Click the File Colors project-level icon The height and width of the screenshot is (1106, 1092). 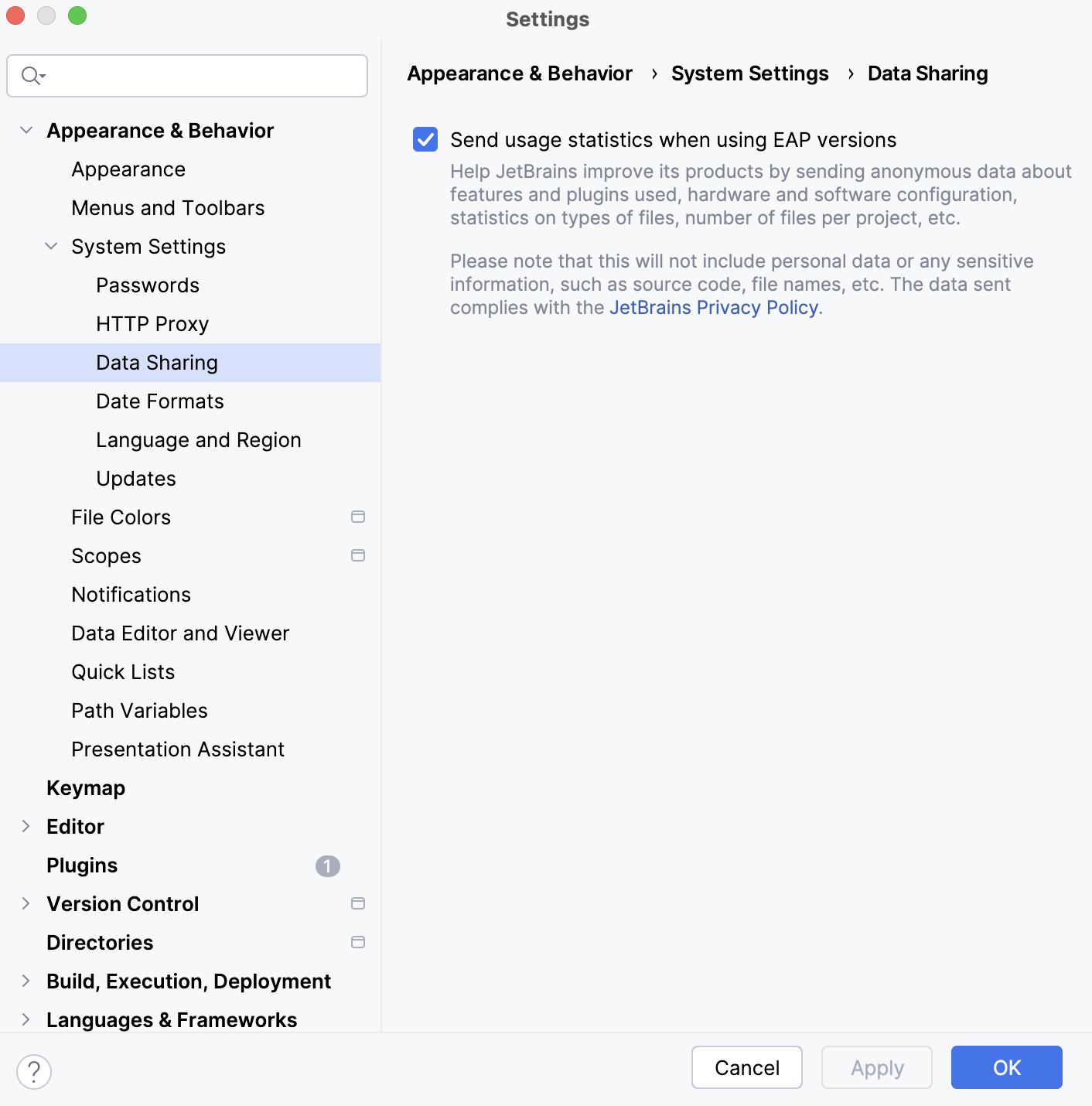point(358,517)
